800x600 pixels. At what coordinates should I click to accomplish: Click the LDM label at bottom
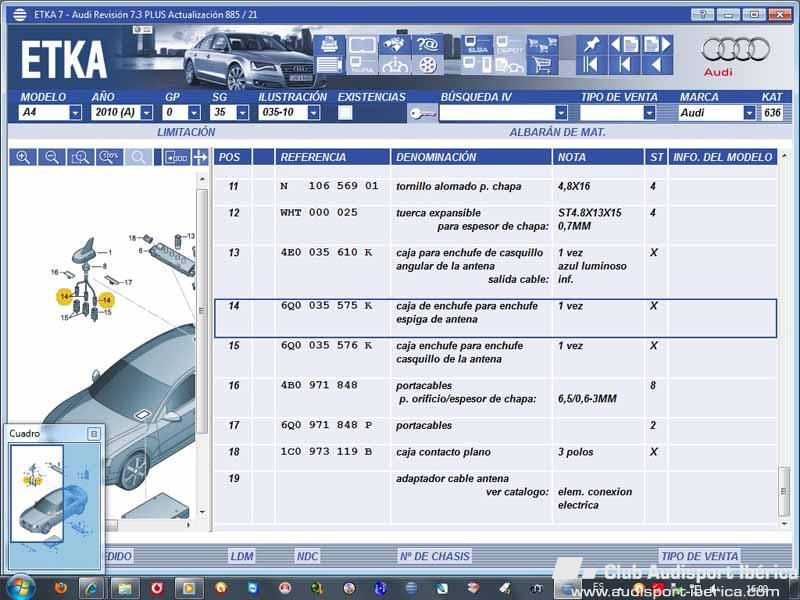coord(242,556)
